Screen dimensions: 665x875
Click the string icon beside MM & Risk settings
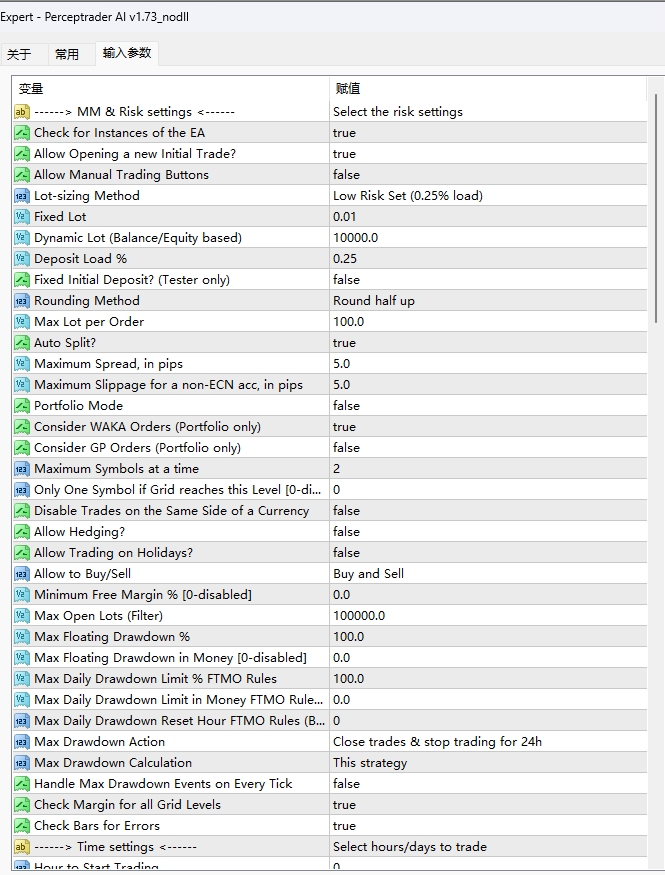click(x=21, y=112)
